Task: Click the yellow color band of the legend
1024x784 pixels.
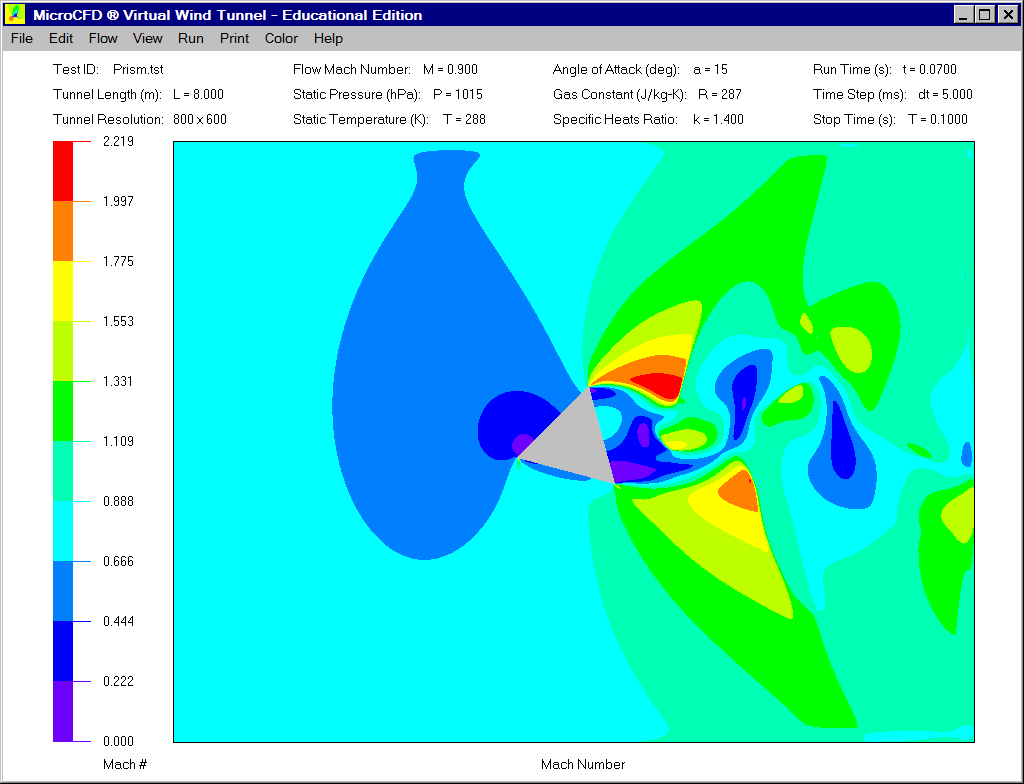Action: tap(63, 291)
